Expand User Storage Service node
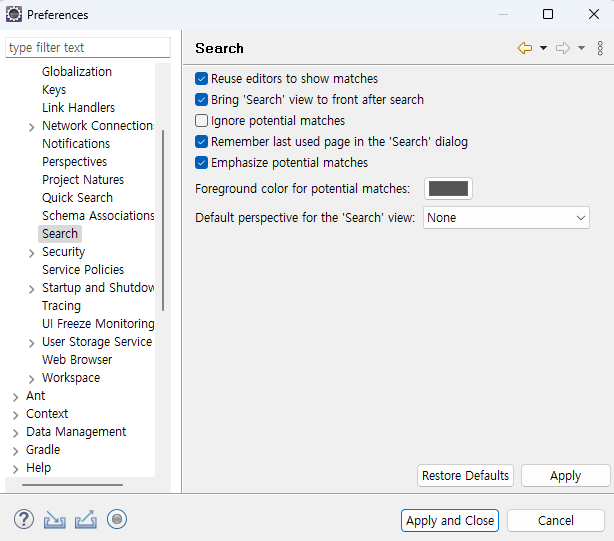Viewport: 614px width, 541px height. click(31, 343)
